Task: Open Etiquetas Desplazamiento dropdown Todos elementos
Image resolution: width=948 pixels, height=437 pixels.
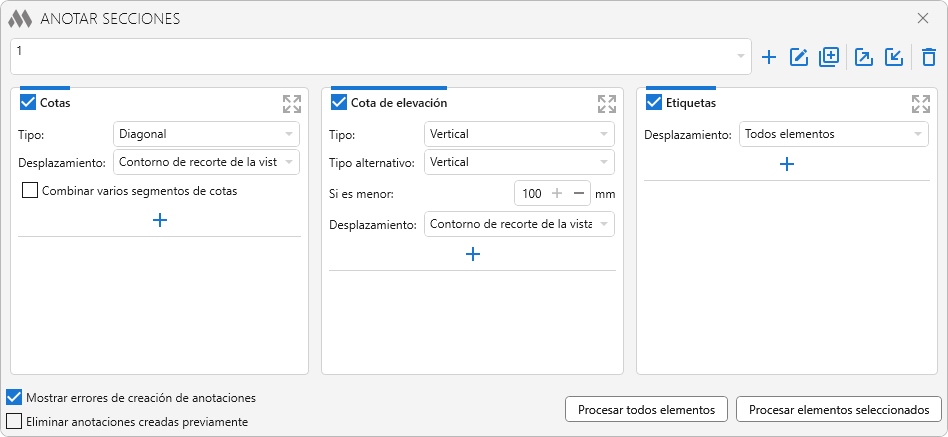Action: point(833,134)
